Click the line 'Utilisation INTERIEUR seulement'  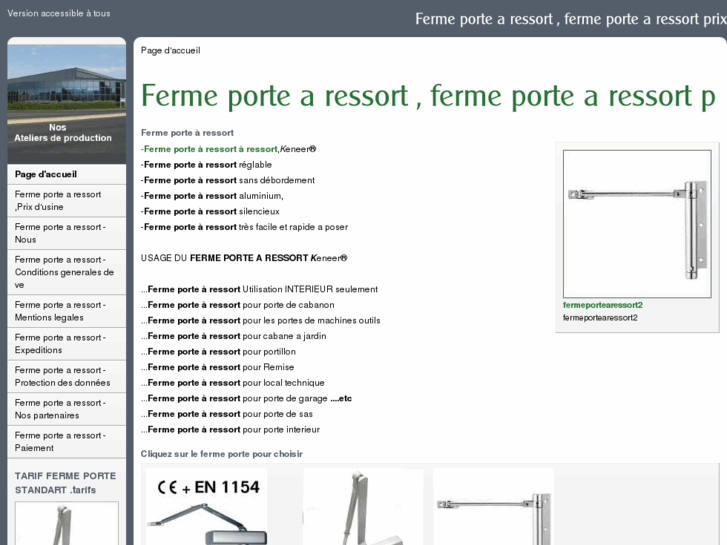point(310,289)
